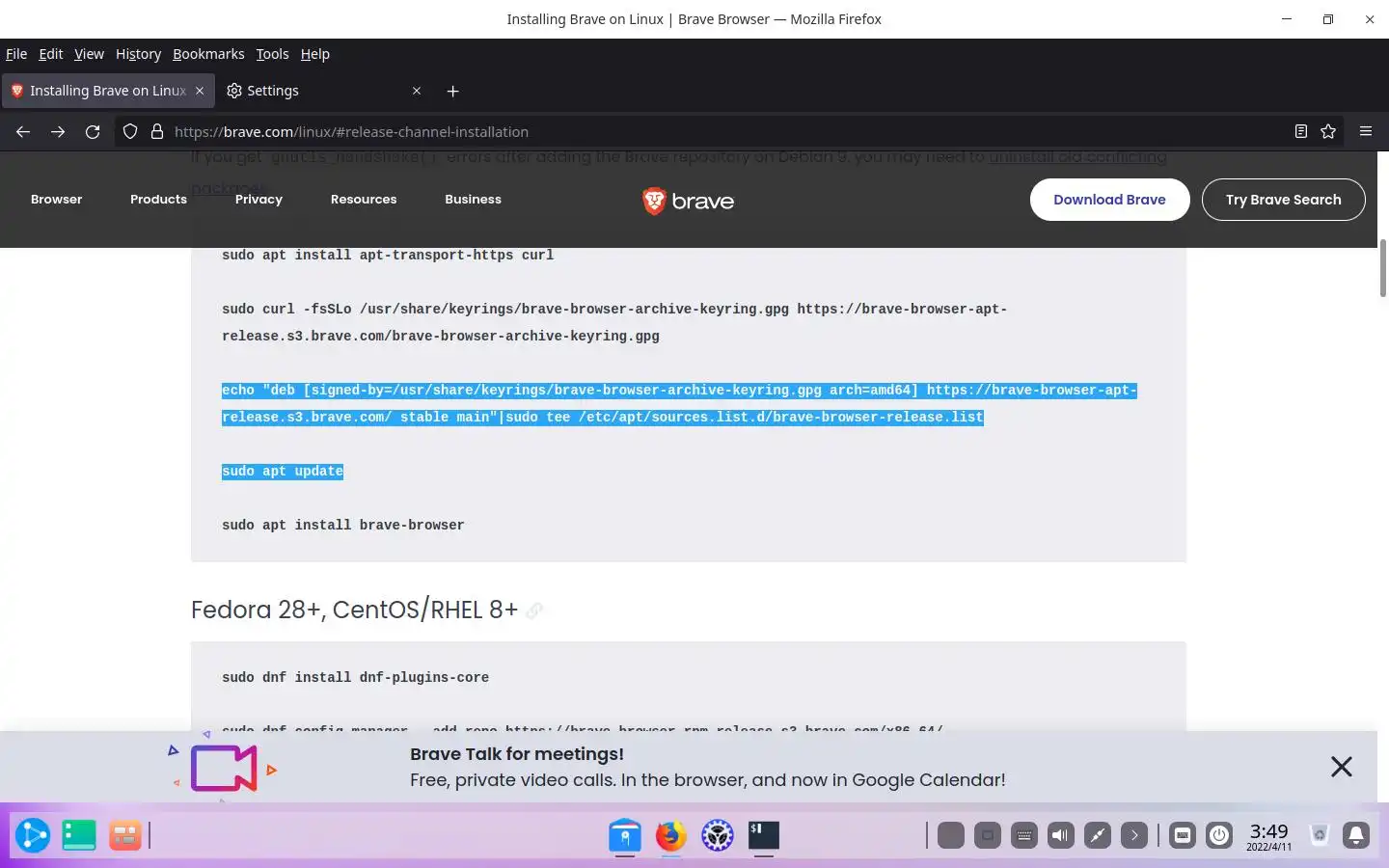Image resolution: width=1389 pixels, height=868 pixels.
Task: Click 'sudo apt install brave-browser' command
Action: (343, 526)
